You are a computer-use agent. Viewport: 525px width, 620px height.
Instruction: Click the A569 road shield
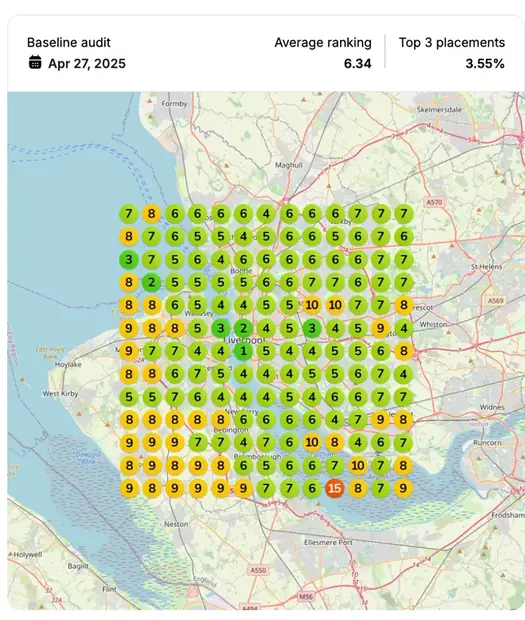coord(495,301)
